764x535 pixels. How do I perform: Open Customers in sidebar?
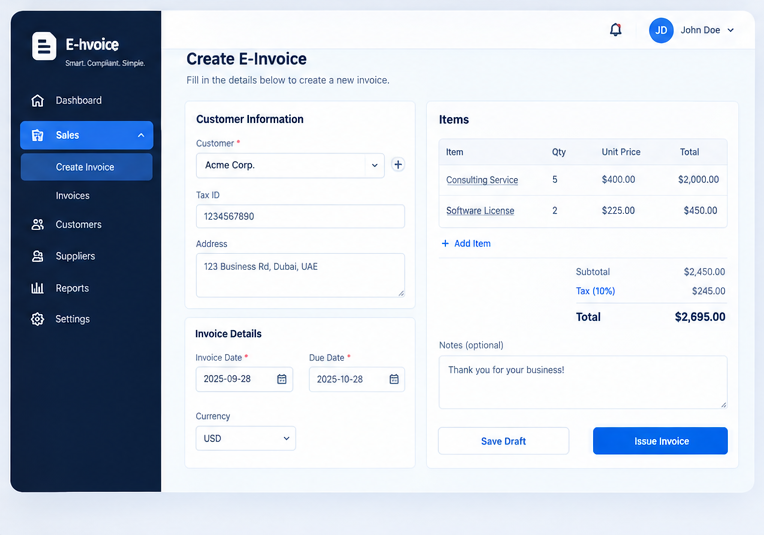click(x=78, y=224)
